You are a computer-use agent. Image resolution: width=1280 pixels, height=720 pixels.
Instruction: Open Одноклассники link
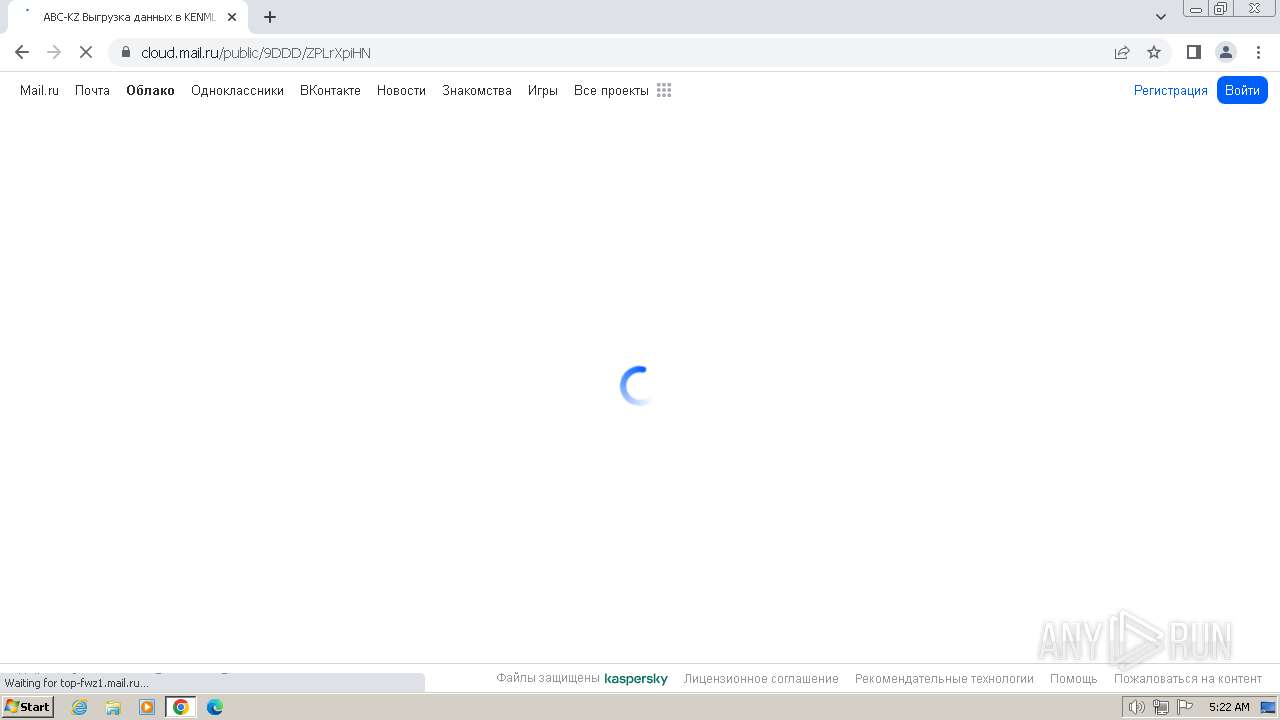tap(237, 90)
